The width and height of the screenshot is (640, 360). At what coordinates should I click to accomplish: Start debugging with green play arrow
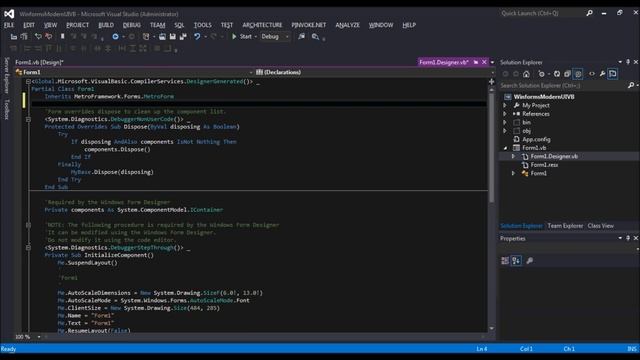tap(234, 37)
